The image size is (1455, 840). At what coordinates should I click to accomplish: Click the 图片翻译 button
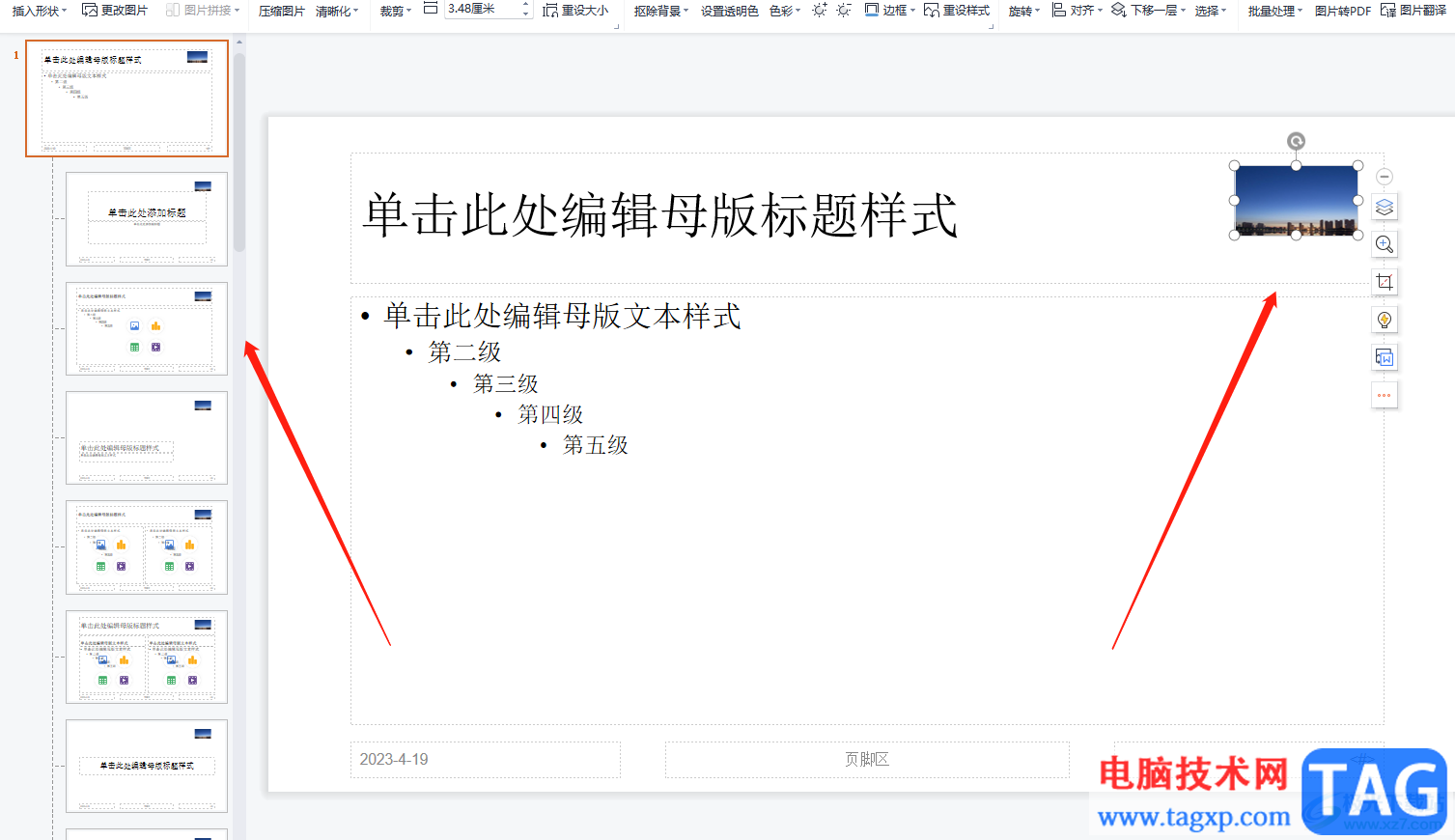click(x=1413, y=10)
